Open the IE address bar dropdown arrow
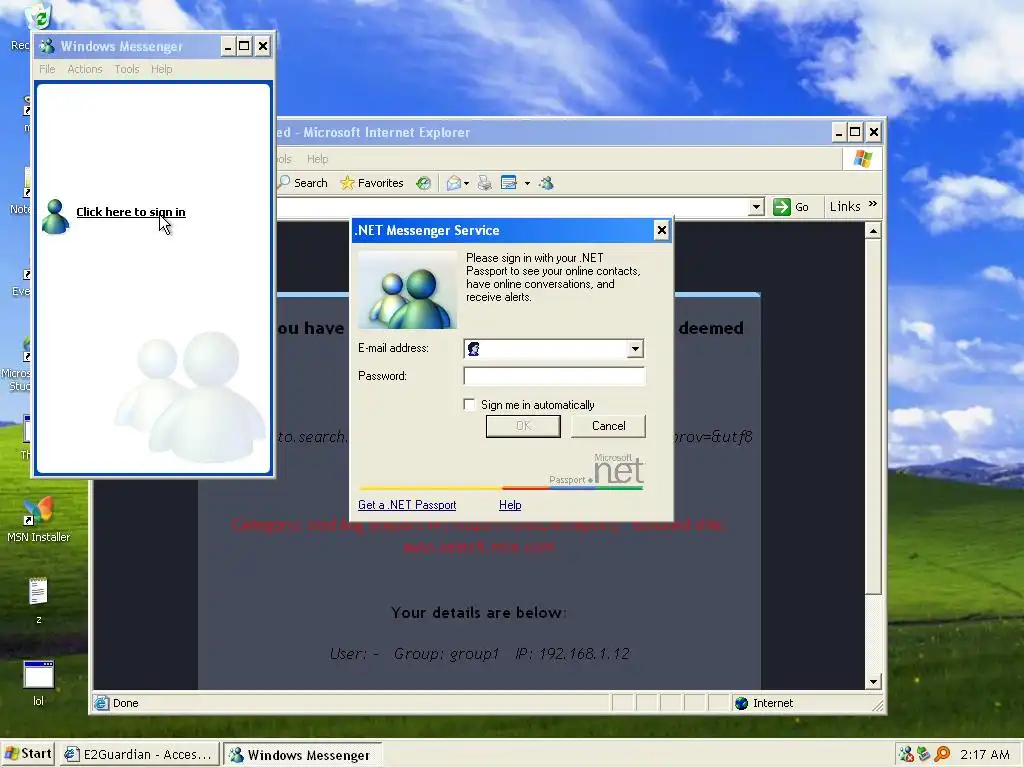The height and width of the screenshot is (768, 1024). (756, 207)
